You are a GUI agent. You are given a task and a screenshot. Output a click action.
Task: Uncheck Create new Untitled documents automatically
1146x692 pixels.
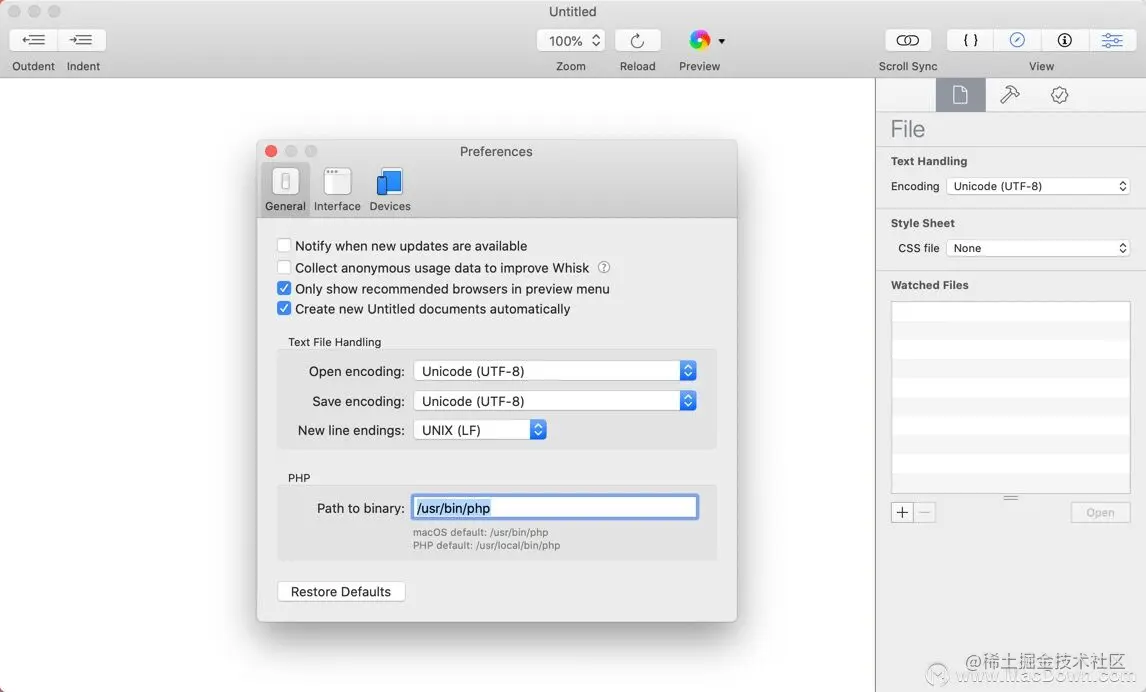point(284,309)
